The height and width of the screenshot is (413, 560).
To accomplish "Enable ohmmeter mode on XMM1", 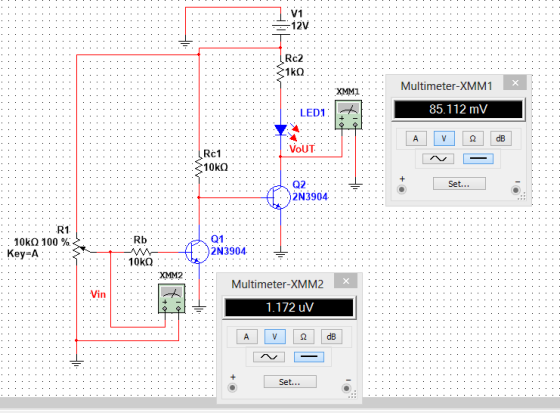I will 472,139.
